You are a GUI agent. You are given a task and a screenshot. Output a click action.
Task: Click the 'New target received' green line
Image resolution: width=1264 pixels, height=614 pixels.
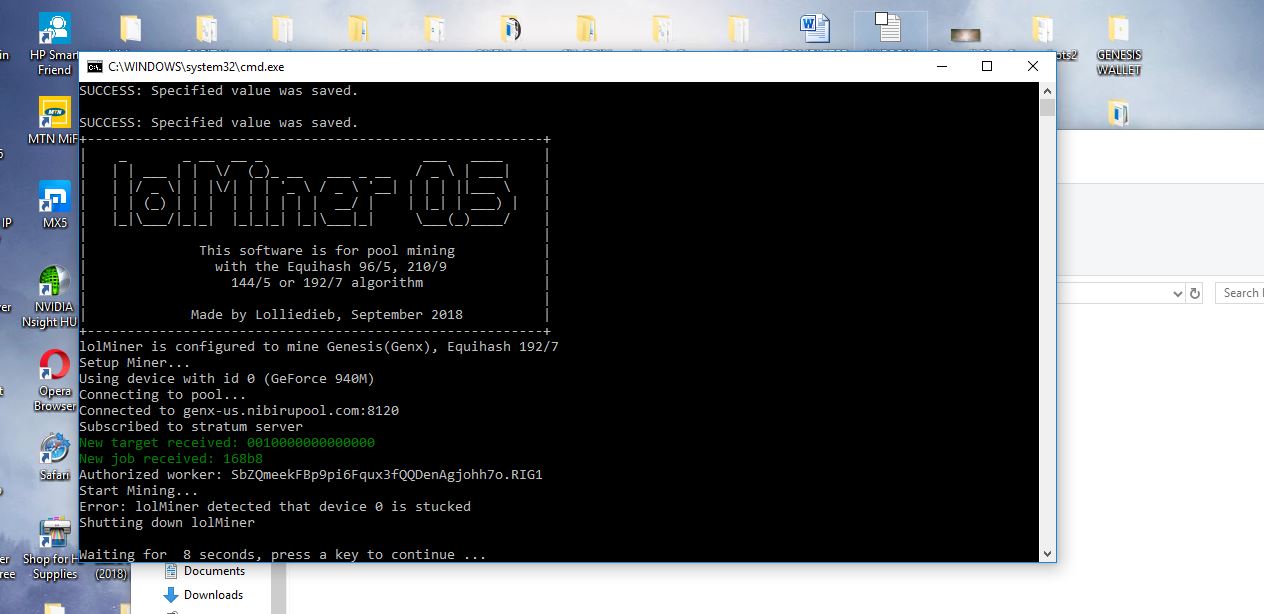(x=227, y=443)
